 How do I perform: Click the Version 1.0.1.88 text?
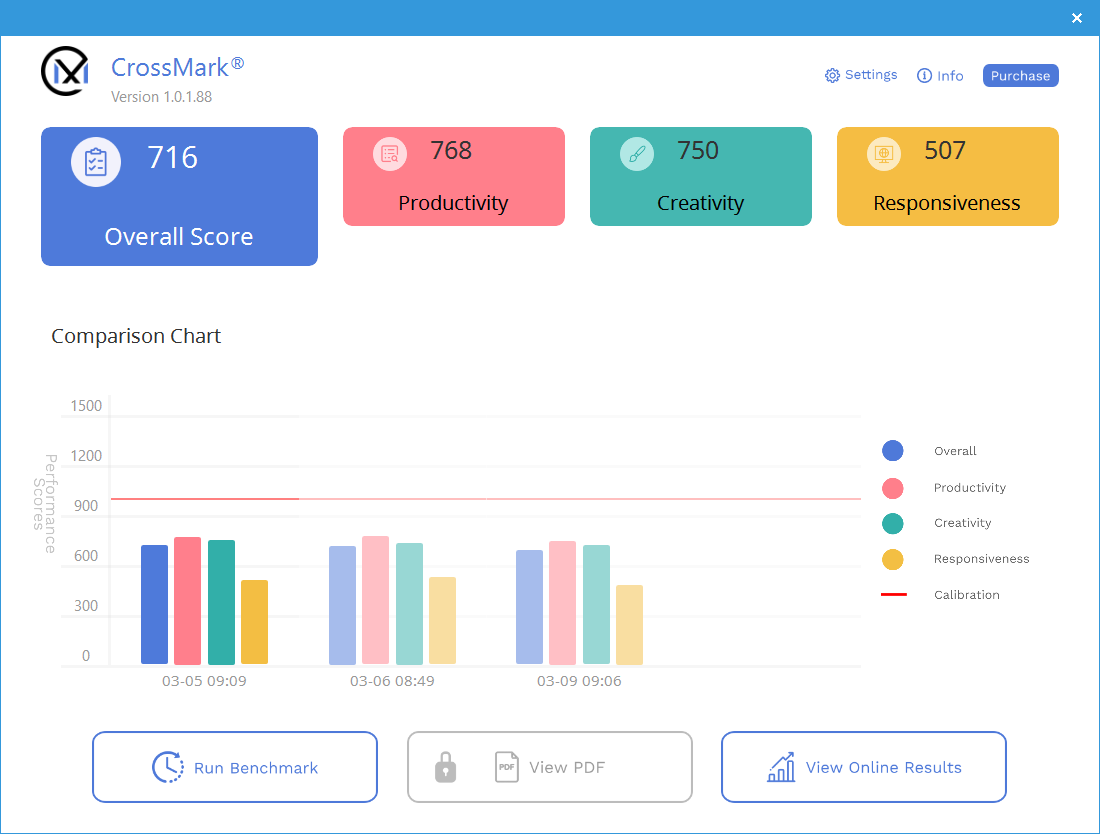[161, 97]
